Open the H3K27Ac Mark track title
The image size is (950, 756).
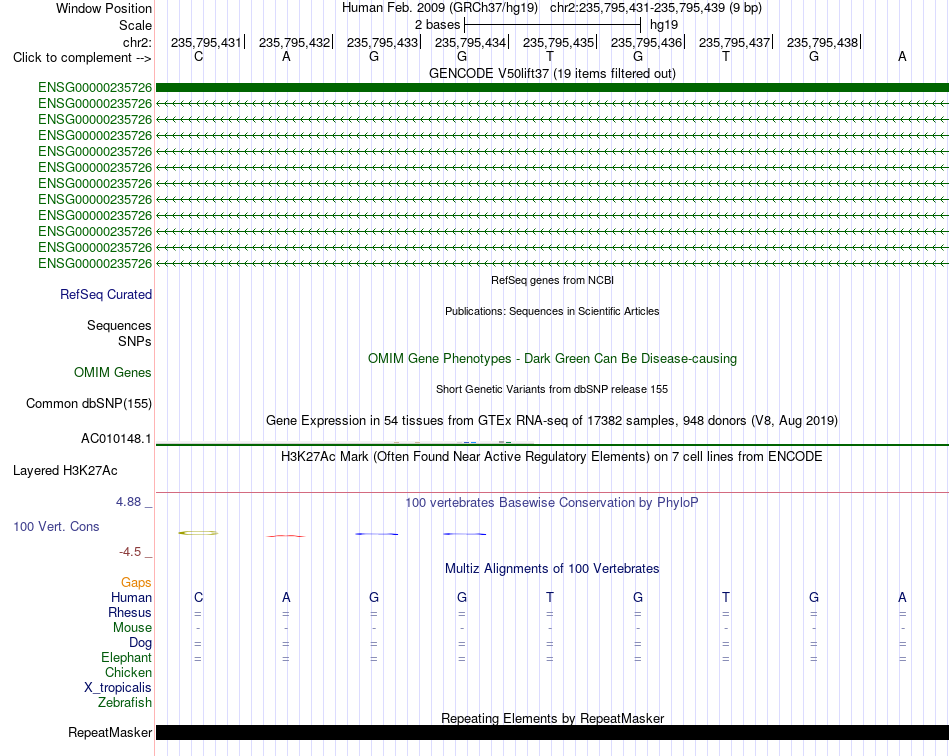pyautogui.click(x=552, y=457)
